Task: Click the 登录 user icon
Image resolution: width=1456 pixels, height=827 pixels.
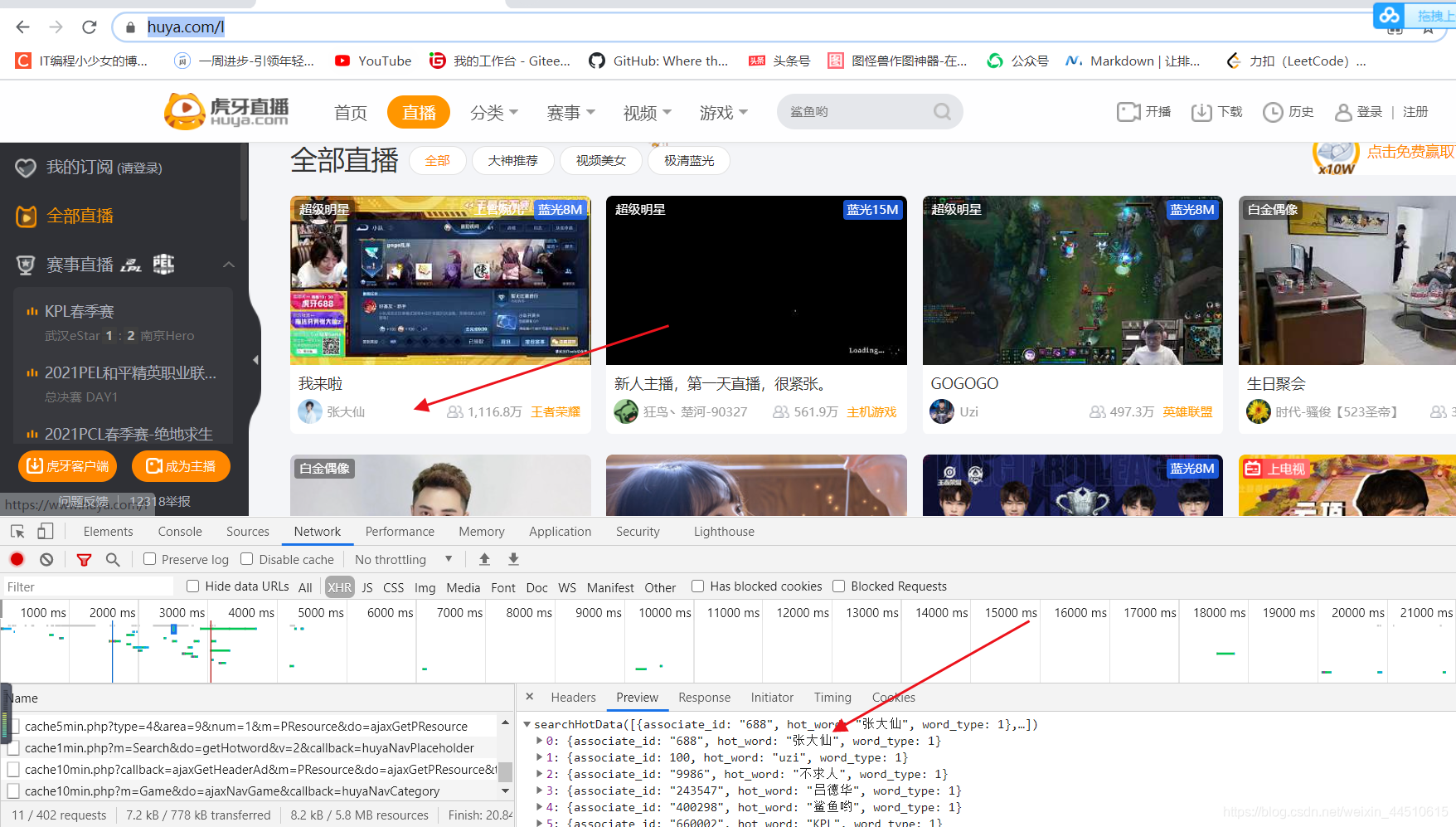Action: click(1343, 112)
